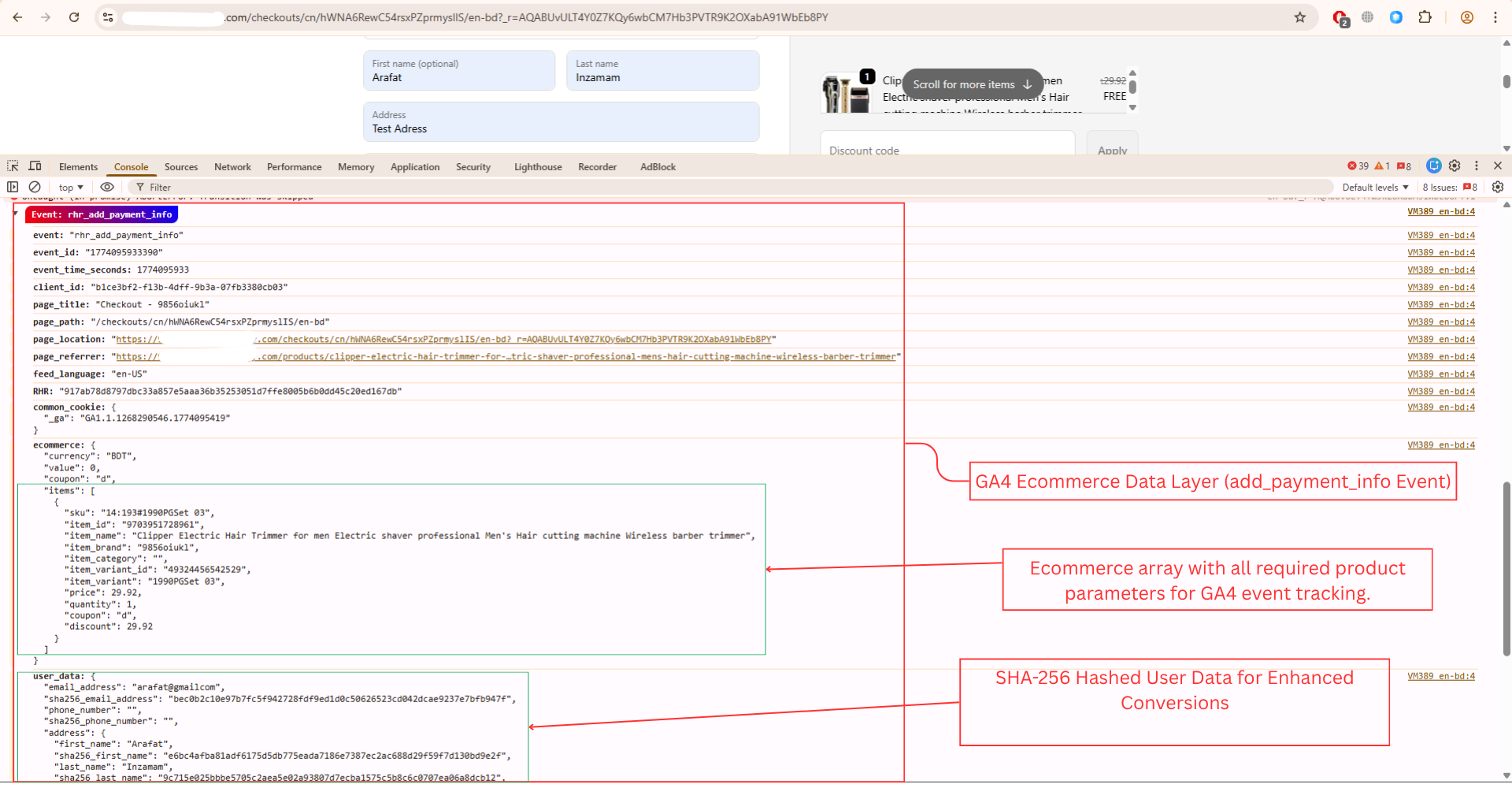Switch to the Security tab
The width and height of the screenshot is (1512, 788).
[472, 166]
